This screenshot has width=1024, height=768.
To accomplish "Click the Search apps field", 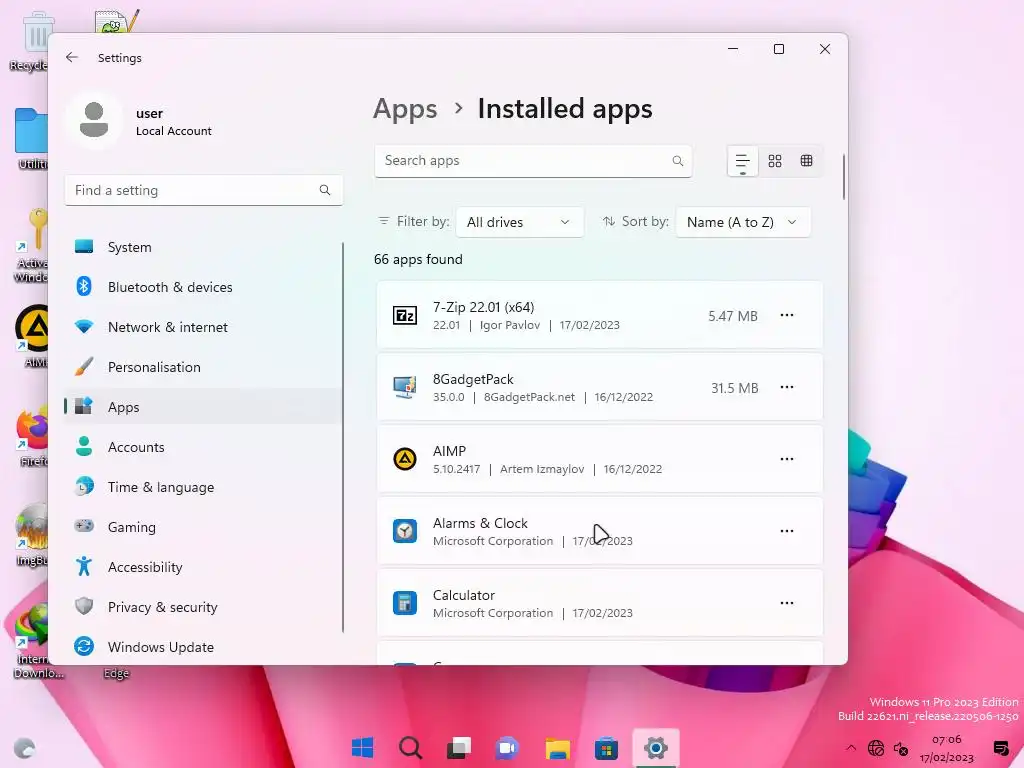I will pos(533,161).
